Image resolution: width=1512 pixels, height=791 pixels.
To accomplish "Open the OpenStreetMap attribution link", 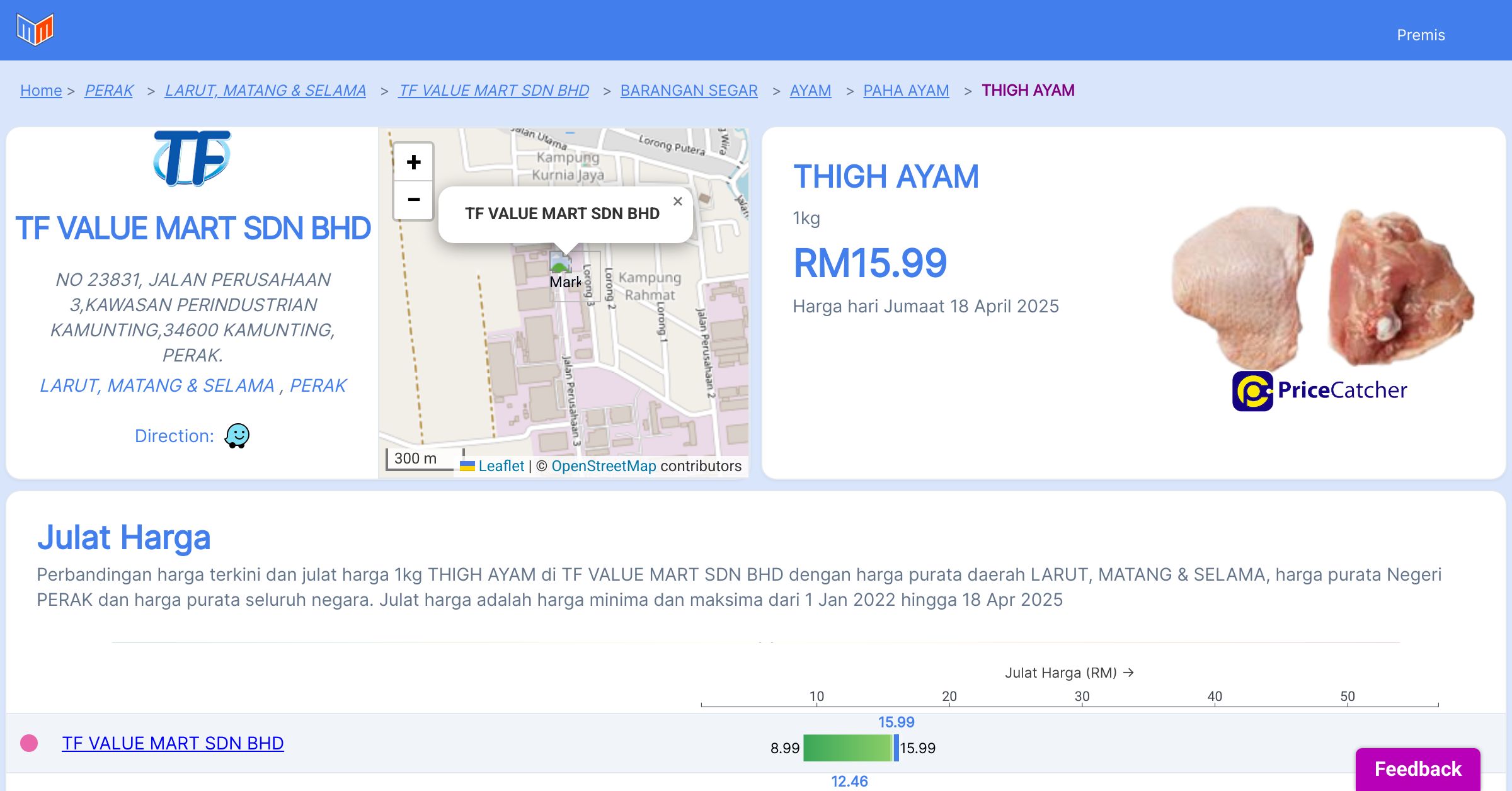I will click(x=604, y=466).
